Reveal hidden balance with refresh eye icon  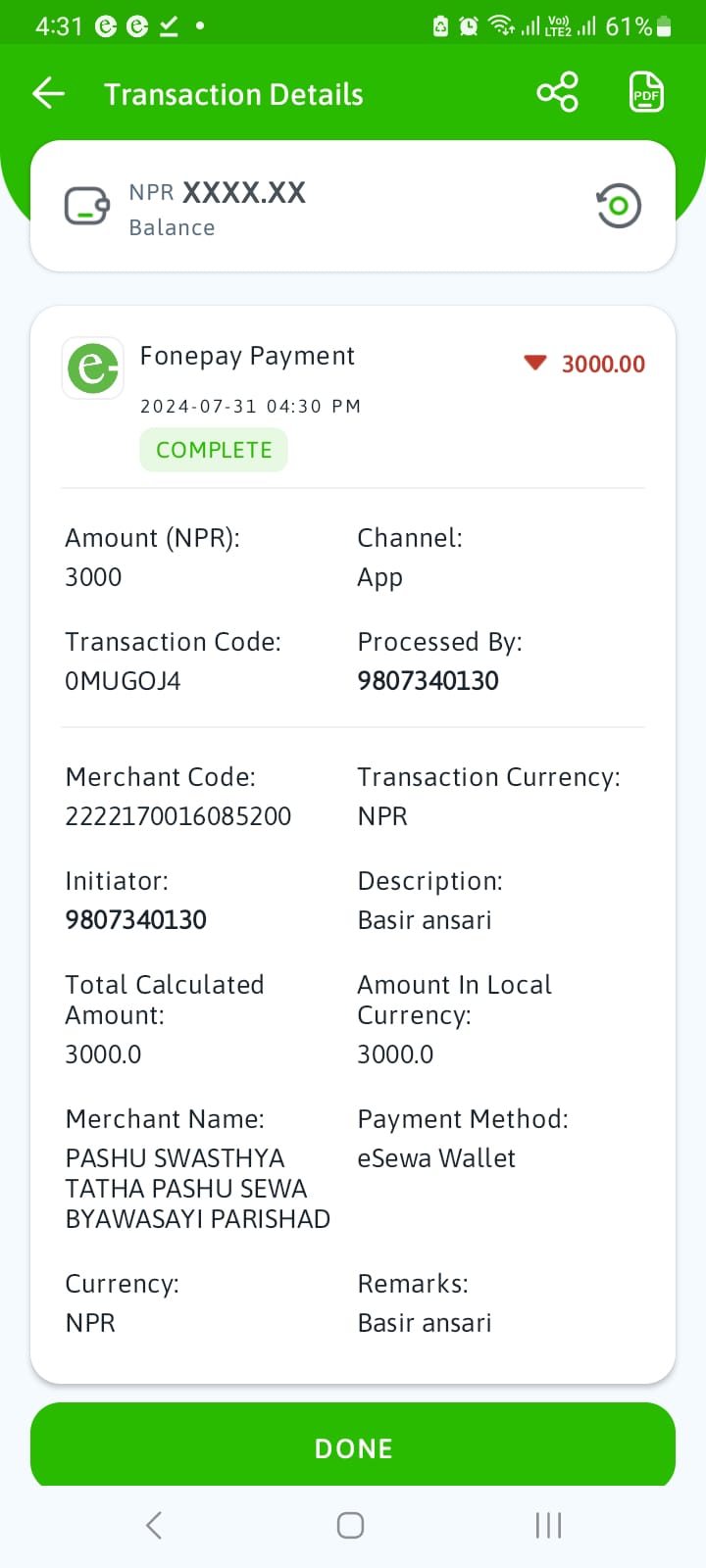coord(619,206)
